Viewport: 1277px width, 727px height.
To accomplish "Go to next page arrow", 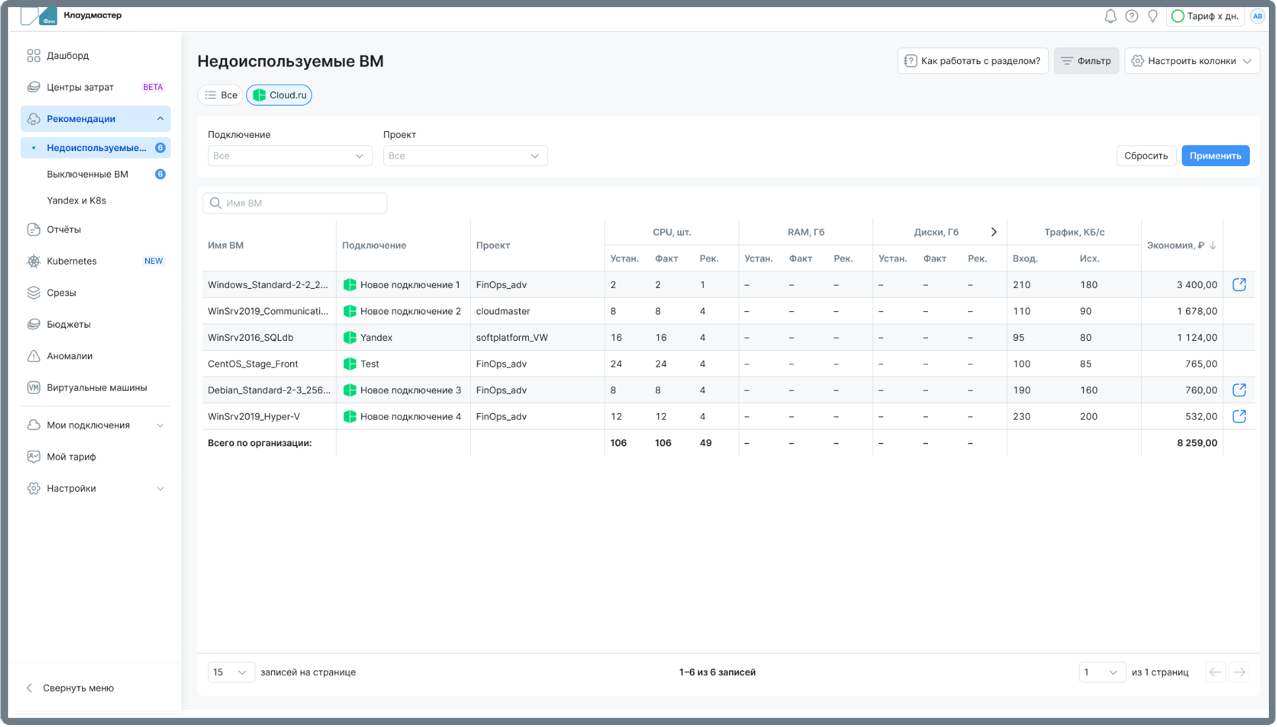I will tap(1239, 672).
